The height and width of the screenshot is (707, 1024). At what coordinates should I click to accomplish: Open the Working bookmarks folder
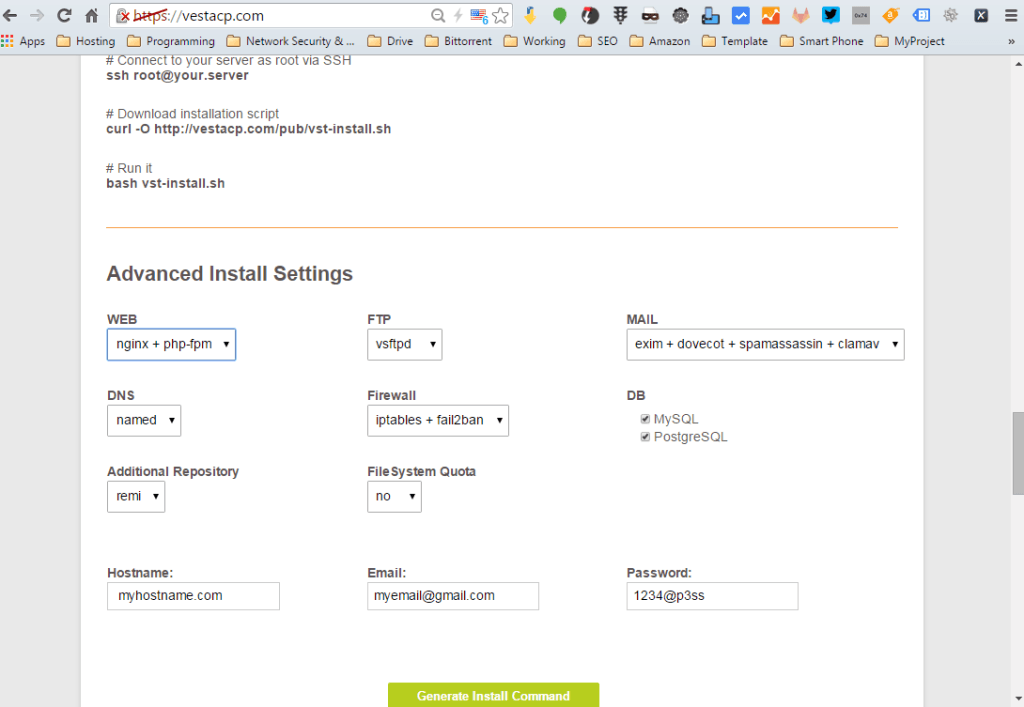point(535,41)
